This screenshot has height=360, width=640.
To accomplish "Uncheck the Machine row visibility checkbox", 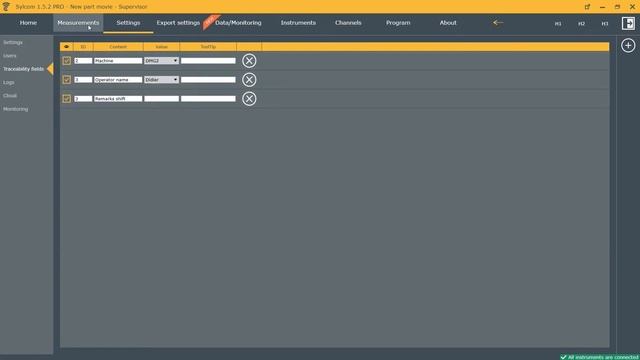I will click(x=67, y=61).
